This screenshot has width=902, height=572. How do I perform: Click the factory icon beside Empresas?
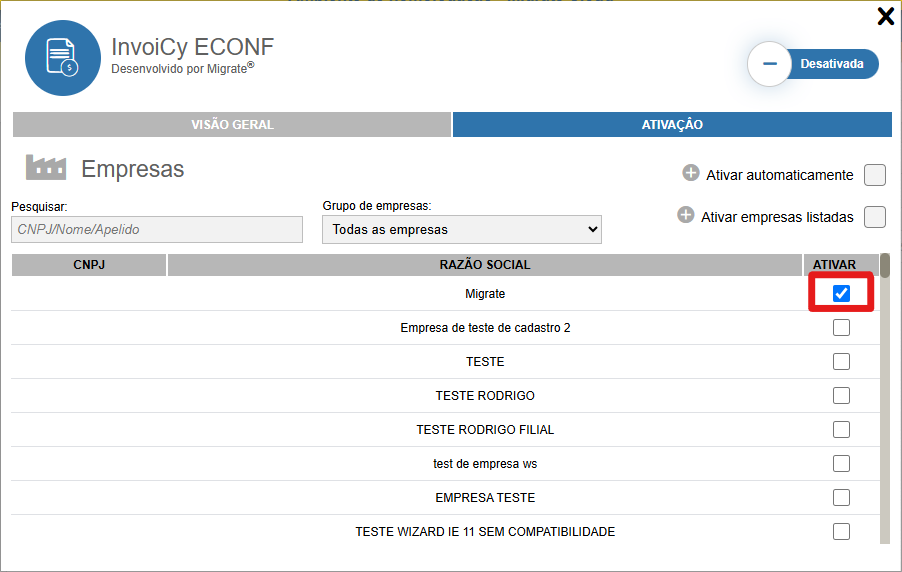click(45, 167)
